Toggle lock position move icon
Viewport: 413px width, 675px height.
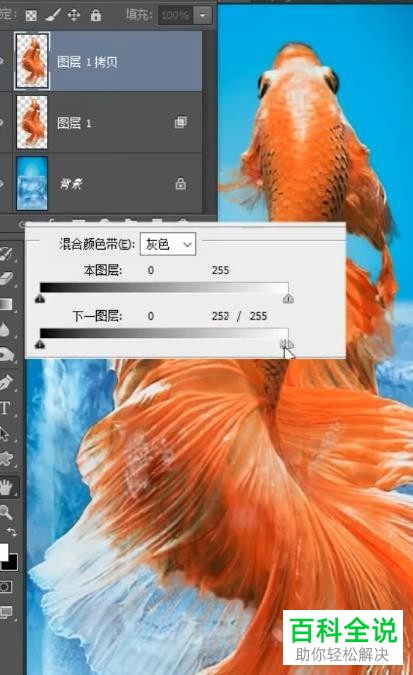click(x=74, y=15)
